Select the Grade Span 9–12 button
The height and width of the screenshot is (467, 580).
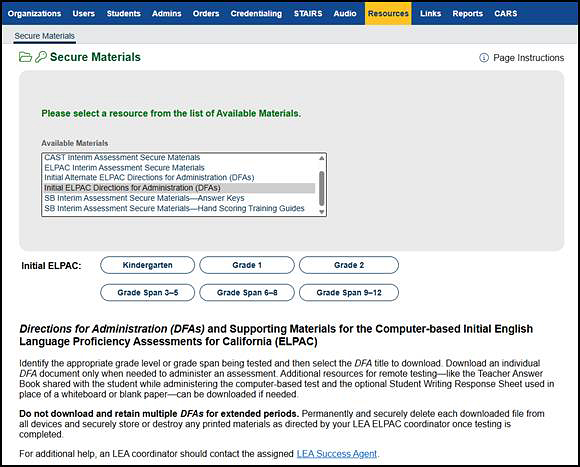click(349, 292)
